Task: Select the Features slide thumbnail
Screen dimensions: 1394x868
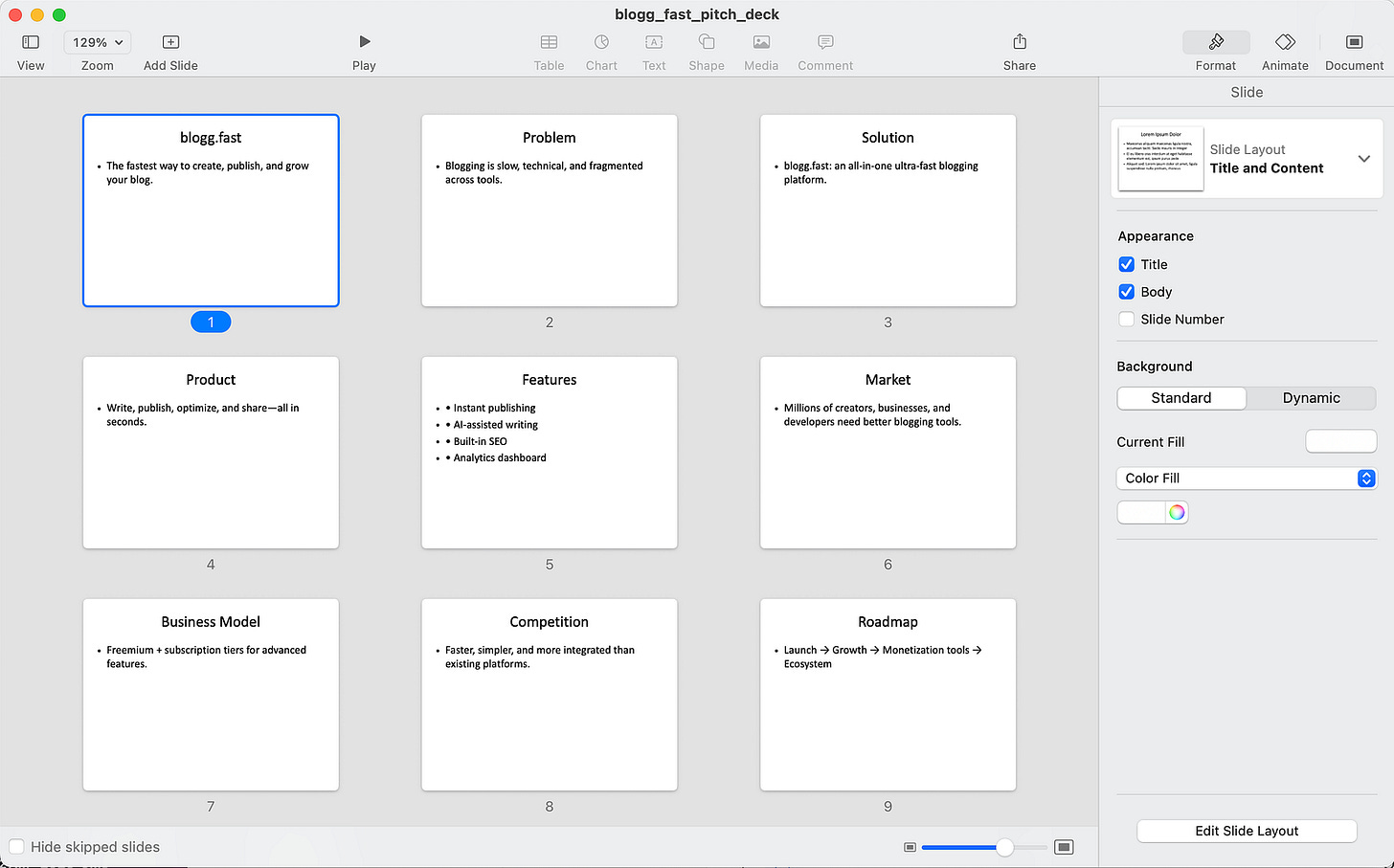Action: pos(550,453)
